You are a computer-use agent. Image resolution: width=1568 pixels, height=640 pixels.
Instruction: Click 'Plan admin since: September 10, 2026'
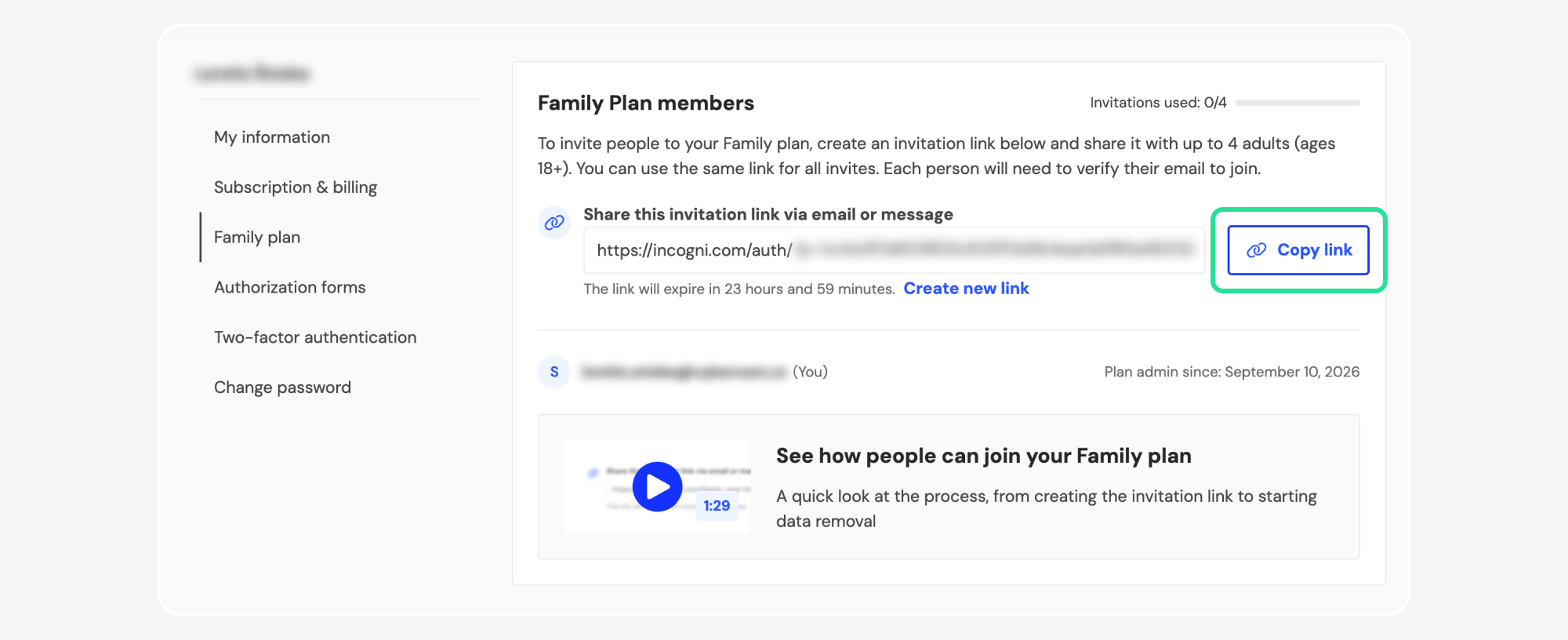[1232, 372]
